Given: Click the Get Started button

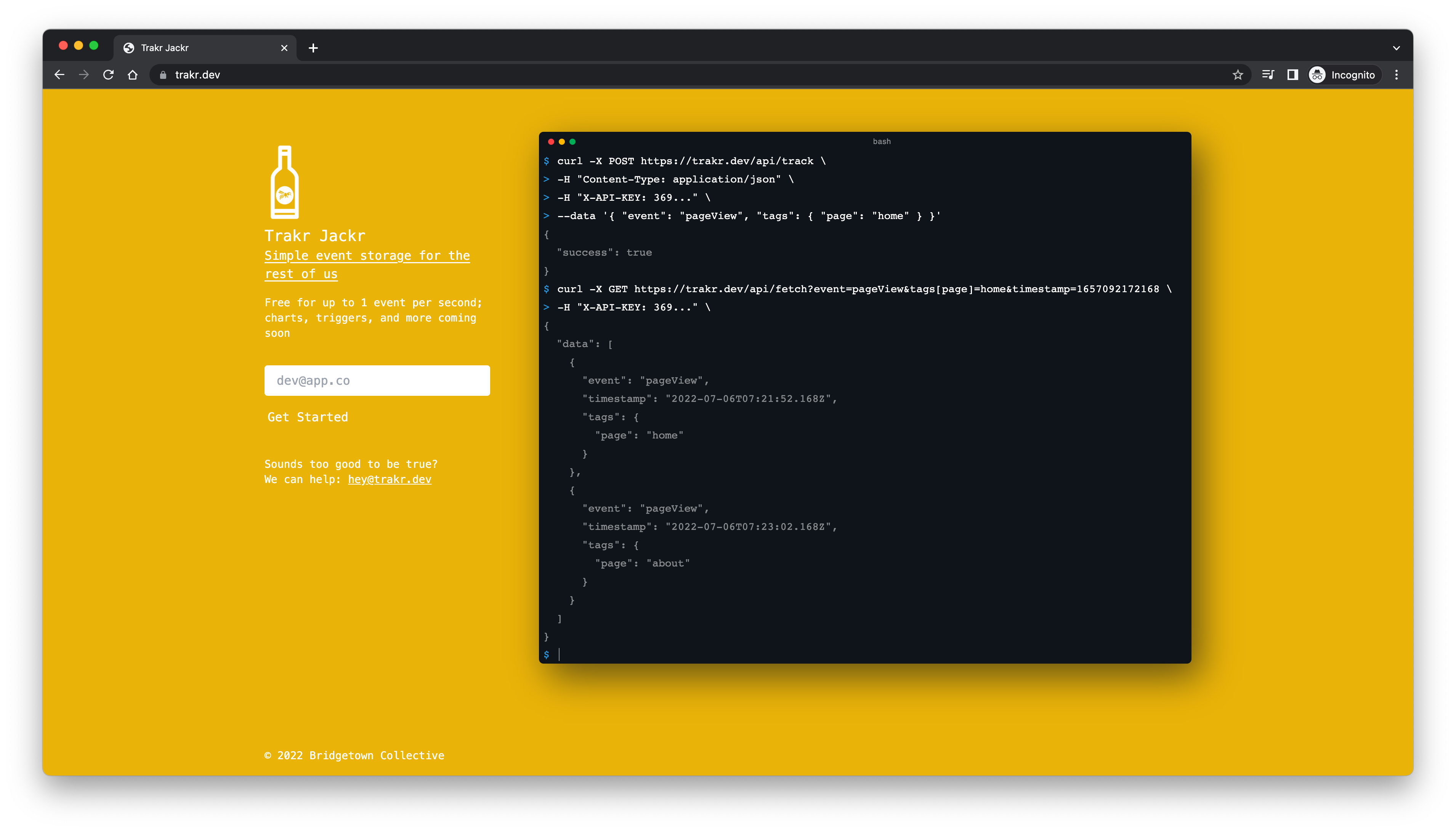Looking at the screenshot, I should pyautogui.click(x=308, y=417).
